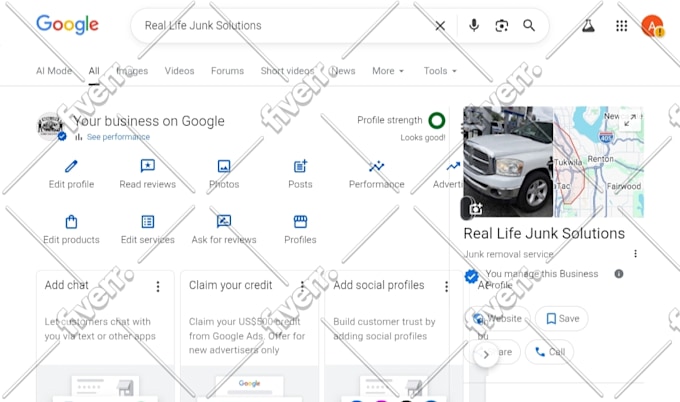The height and width of the screenshot is (402, 680).
Task: Open the Claim your credit card options menu
Action: click(x=302, y=286)
